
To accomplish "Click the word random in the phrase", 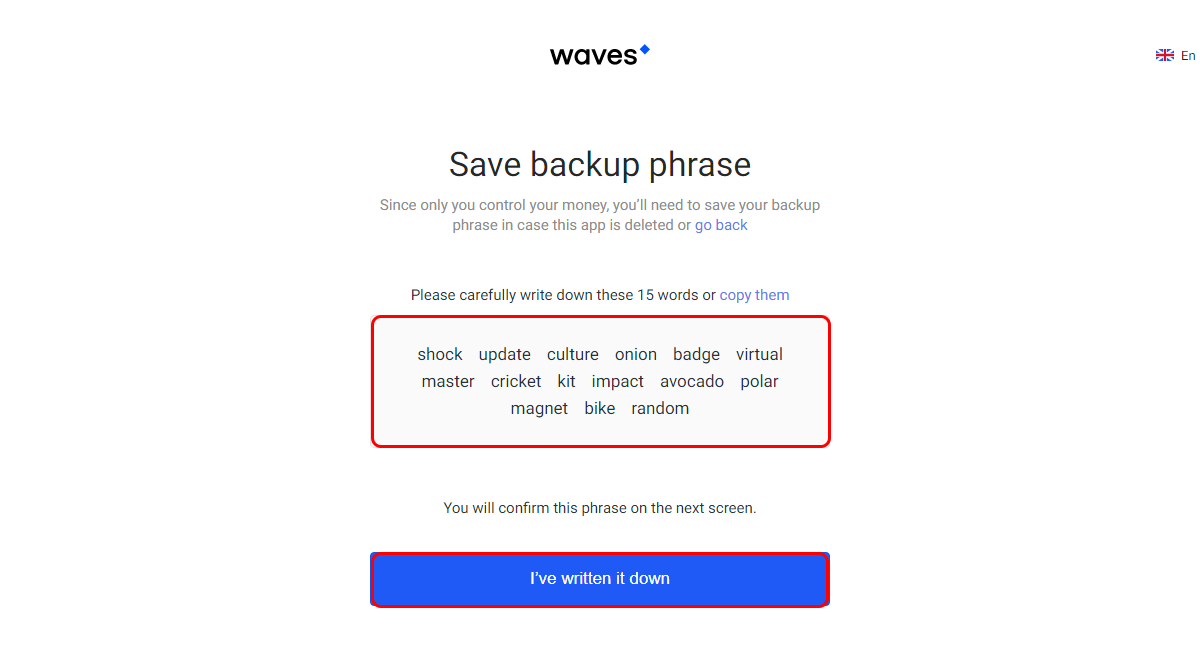I will [660, 408].
